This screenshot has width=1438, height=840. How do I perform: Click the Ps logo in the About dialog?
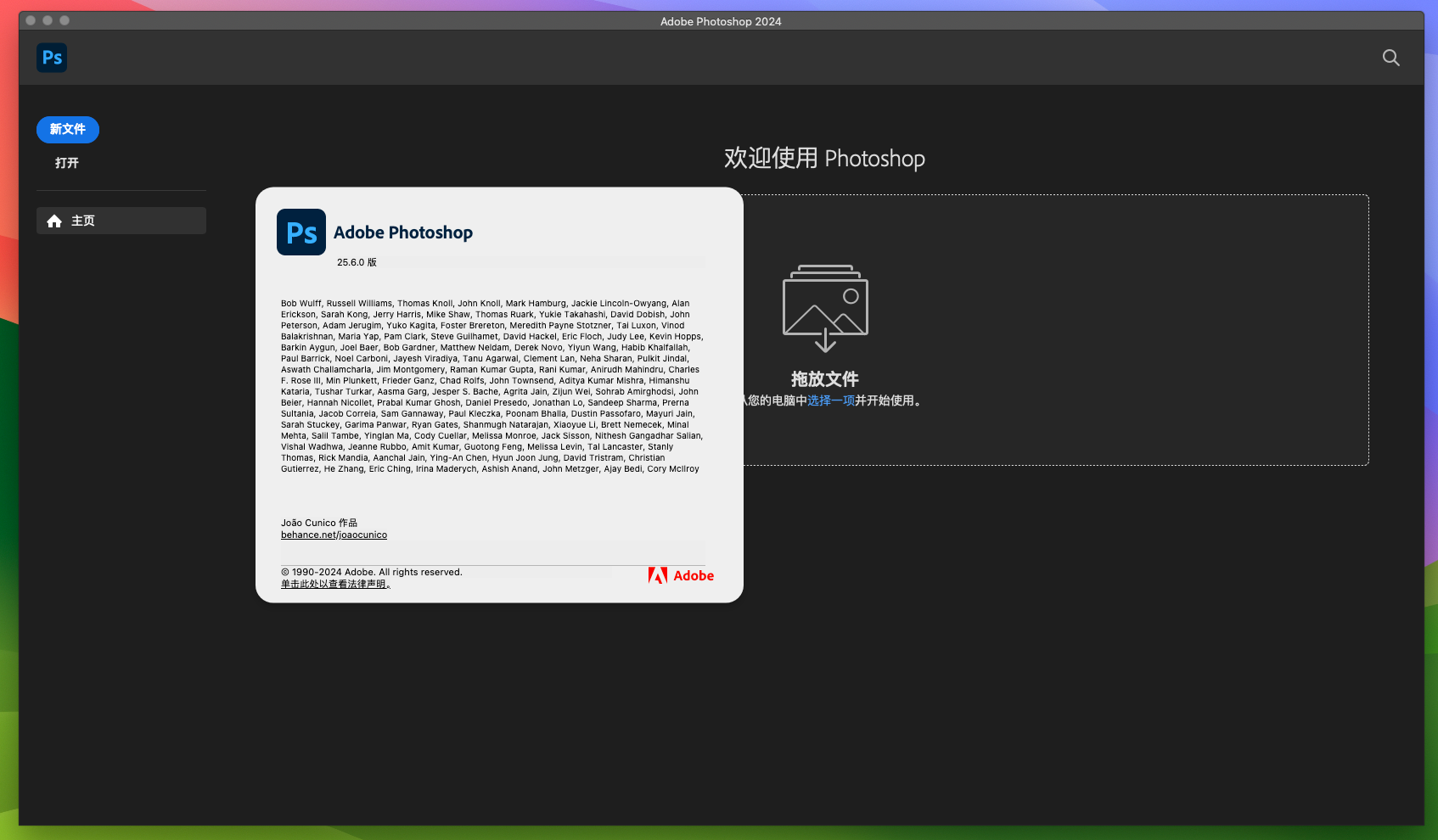(x=301, y=232)
